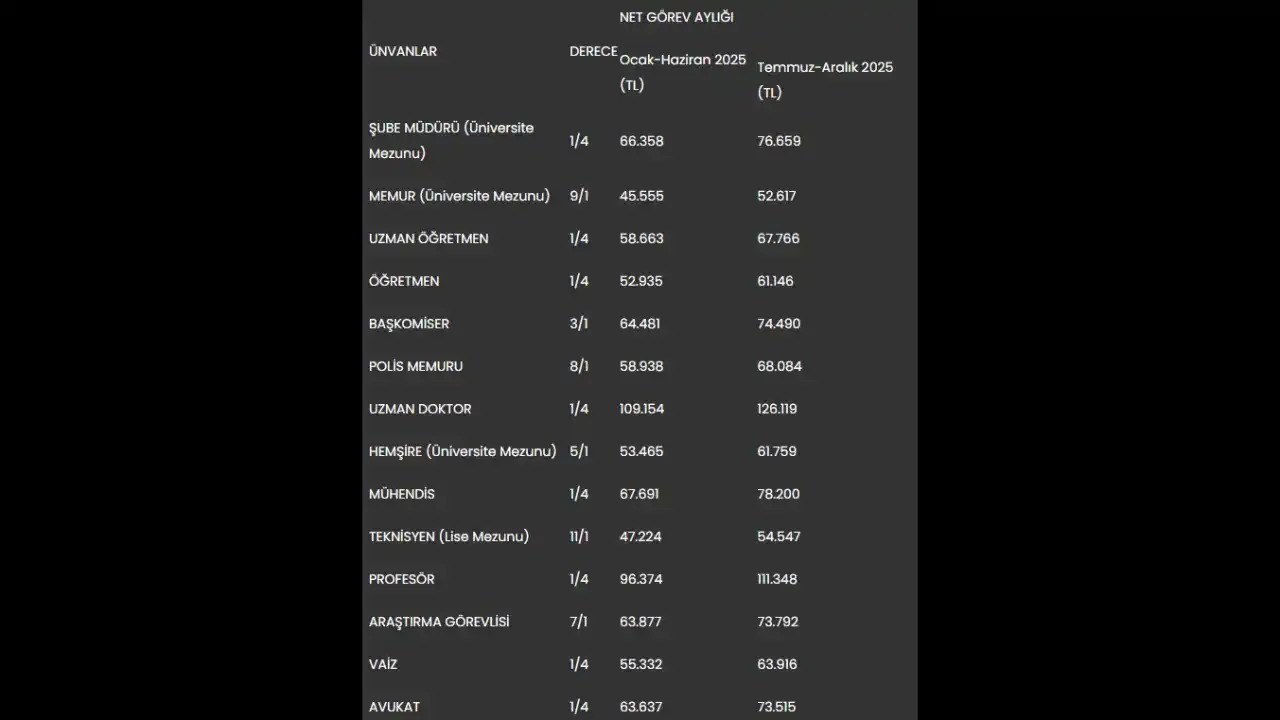1280x720 pixels.
Task: Select MÜHENDİS July-December value 78.200
Action: point(778,494)
